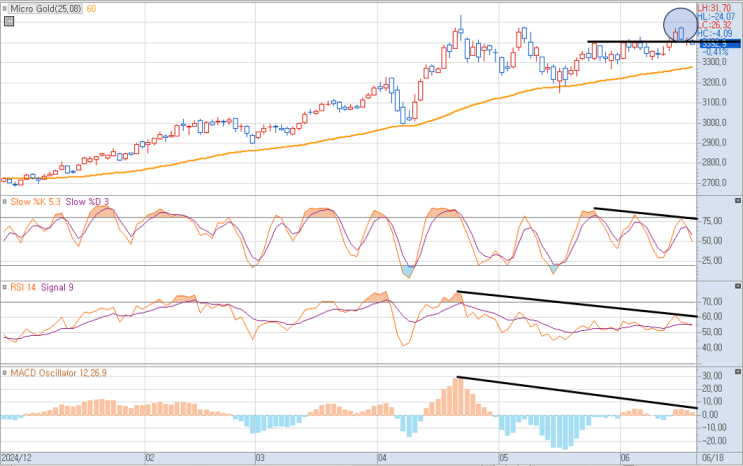Click the 05 month label on date axis
743x466 pixels.
point(503,458)
